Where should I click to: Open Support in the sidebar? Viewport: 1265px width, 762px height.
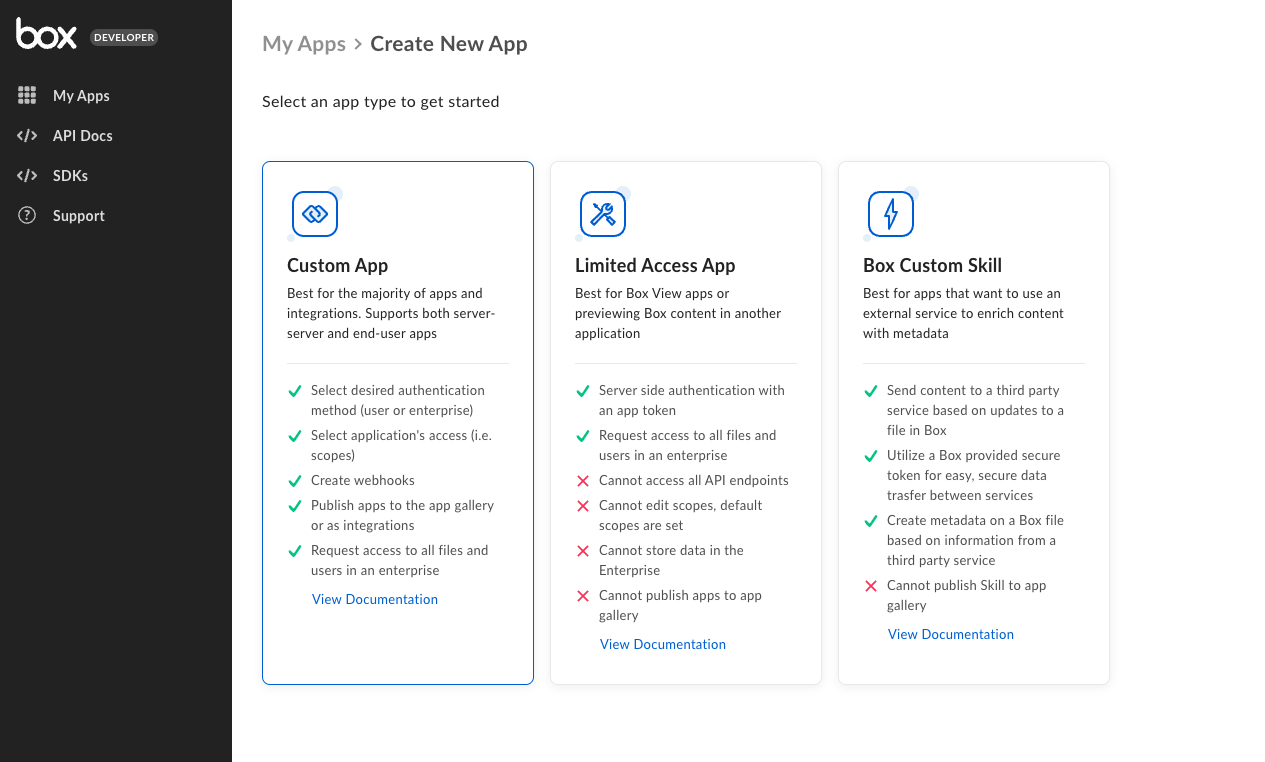point(78,216)
